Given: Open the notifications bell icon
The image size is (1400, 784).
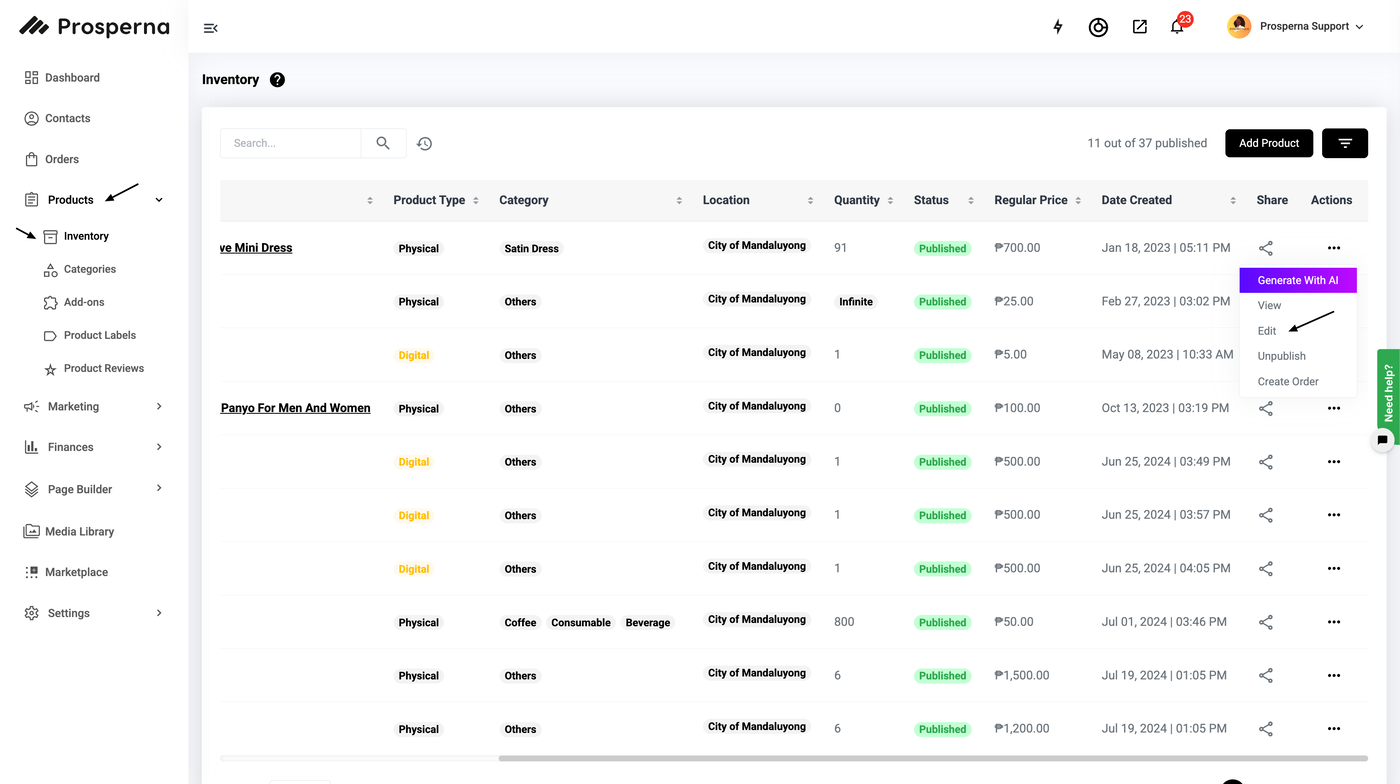Looking at the screenshot, I should [x=1177, y=27].
